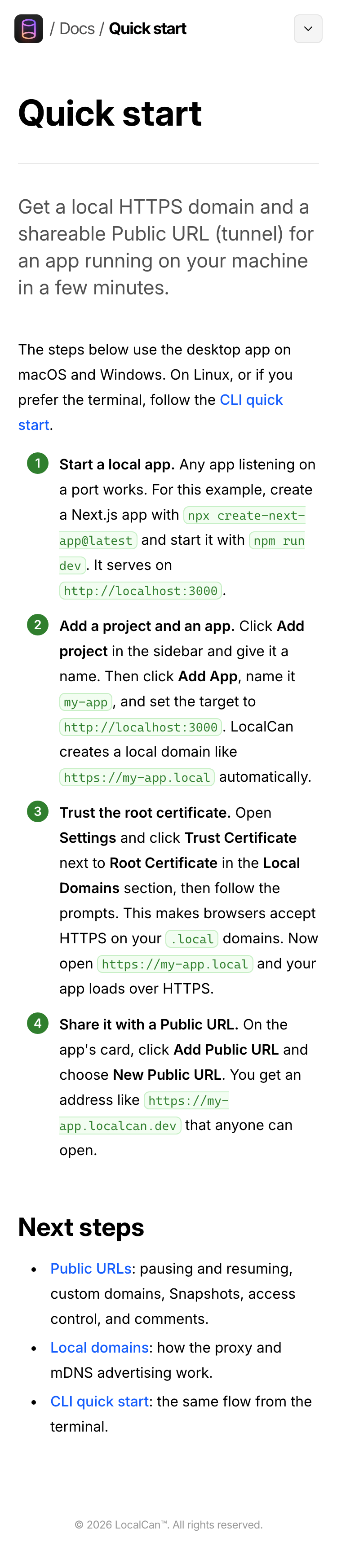Open the CLI quick start intro link

150,412
